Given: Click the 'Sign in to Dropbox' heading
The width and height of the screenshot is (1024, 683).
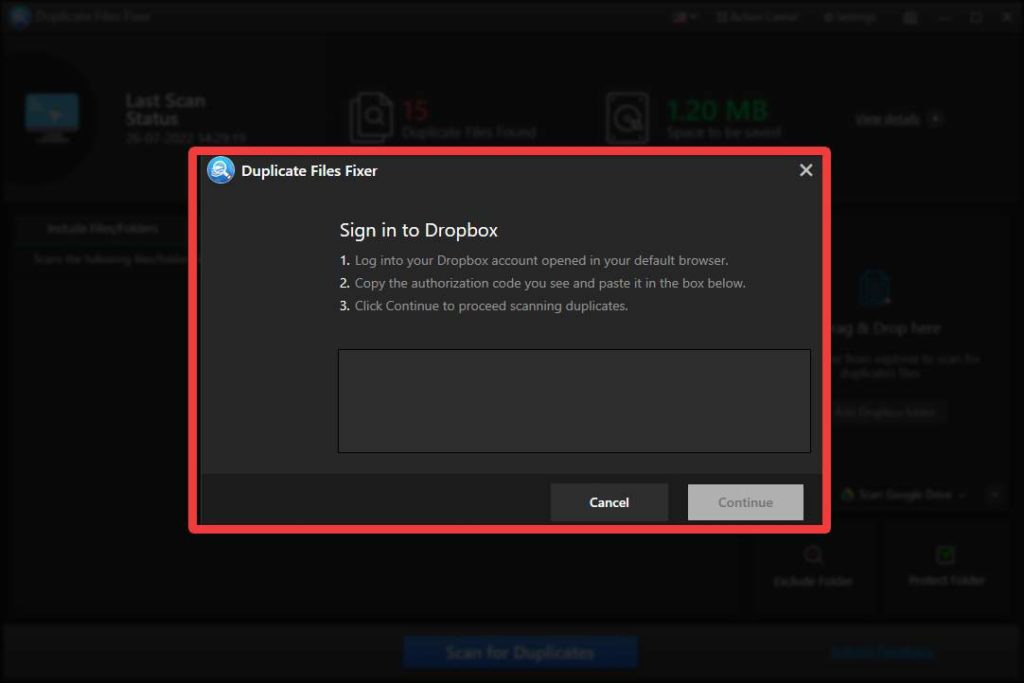Looking at the screenshot, I should (x=419, y=230).
